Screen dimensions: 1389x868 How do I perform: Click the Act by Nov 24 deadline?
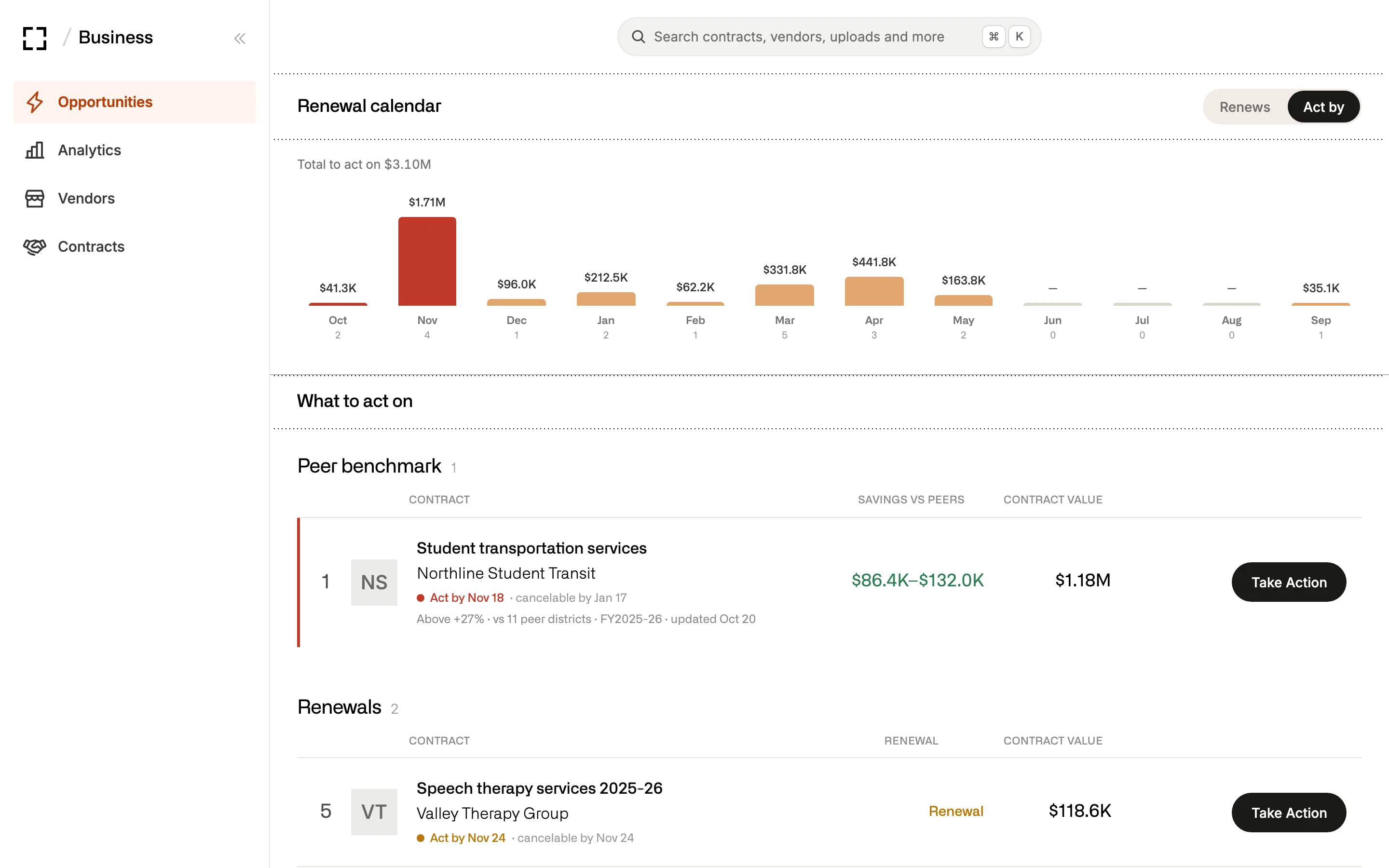coord(467,838)
